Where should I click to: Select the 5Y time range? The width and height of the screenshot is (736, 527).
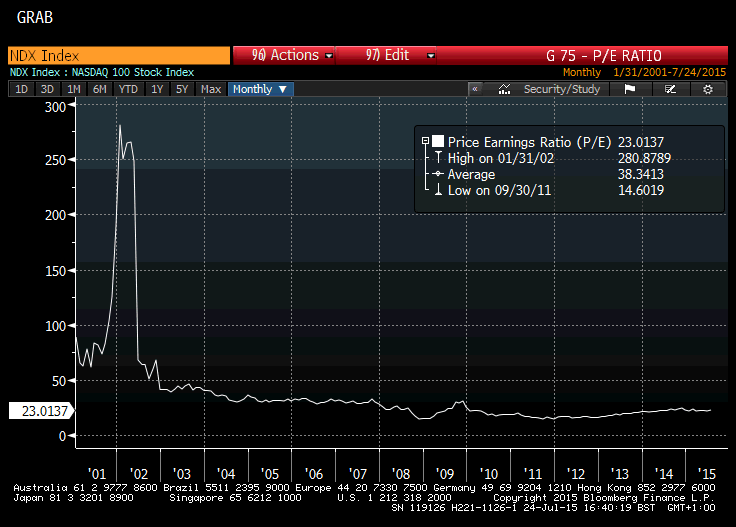[x=181, y=89]
